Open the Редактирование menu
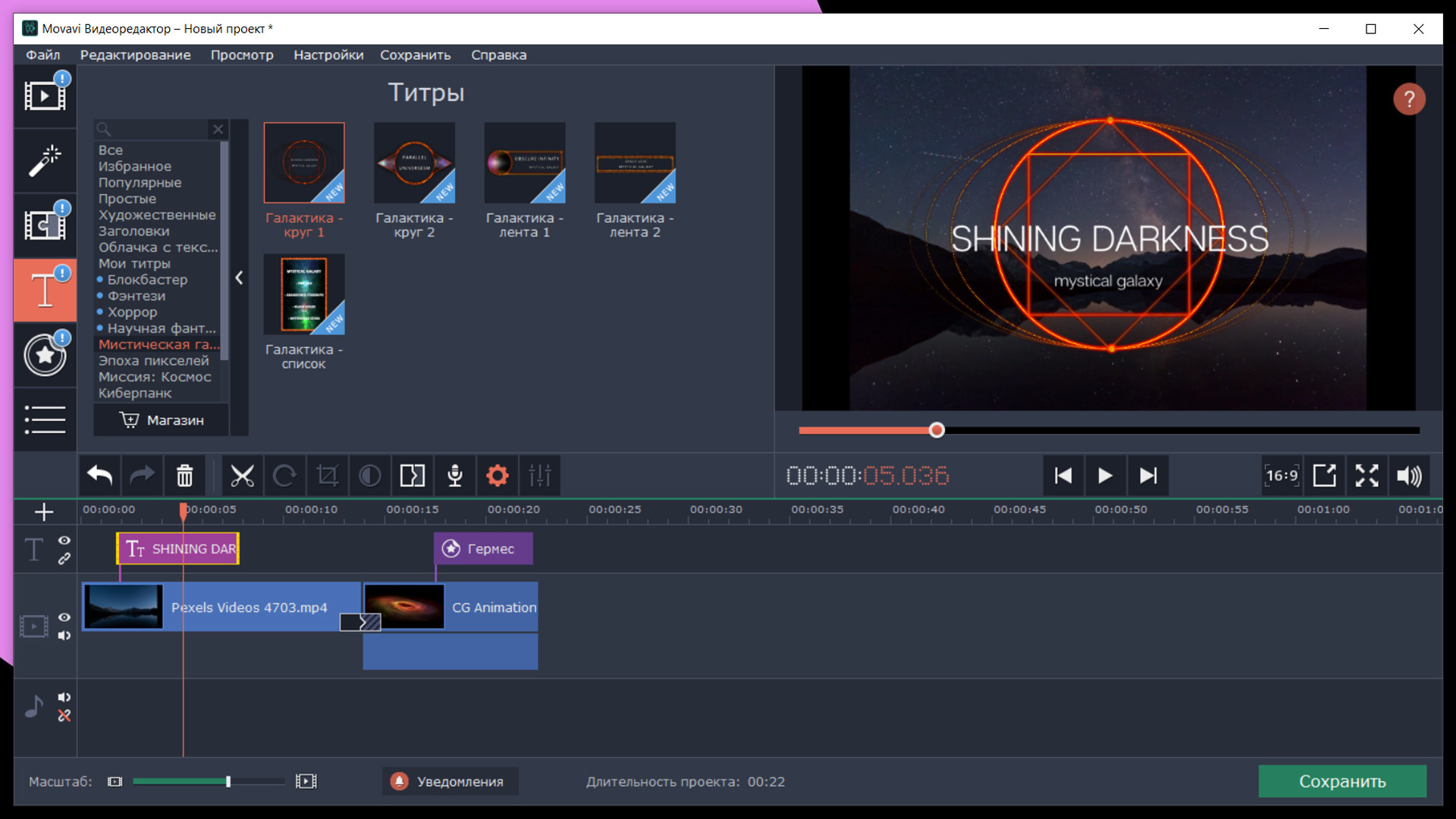Viewport: 1456px width, 819px height. point(135,55)
